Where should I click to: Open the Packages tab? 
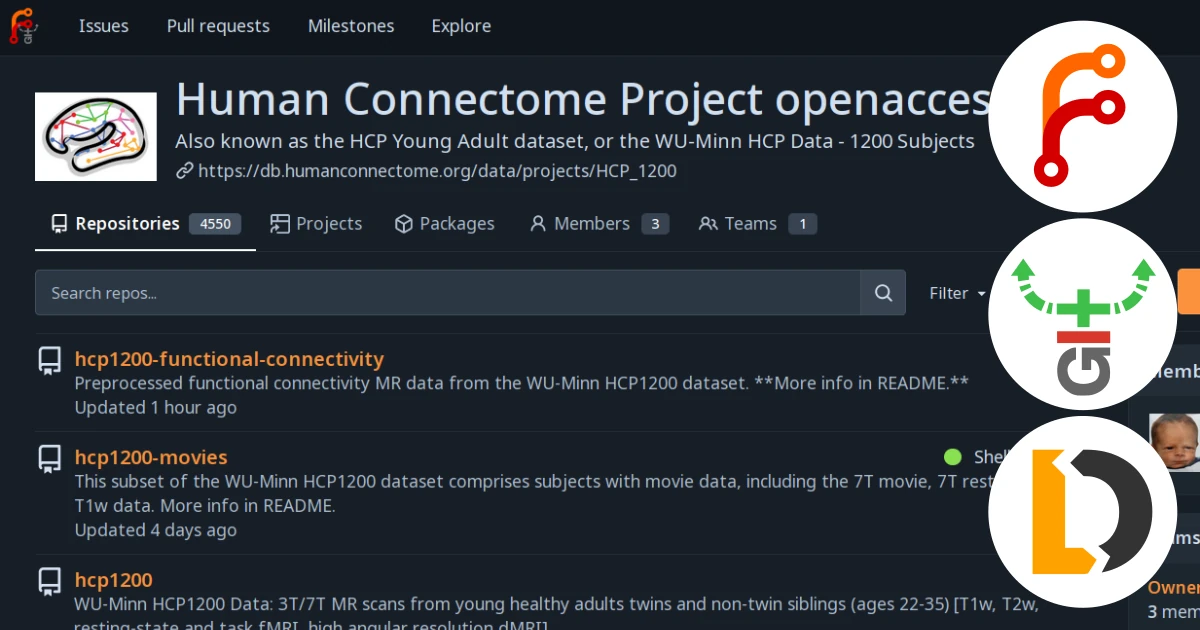444,224
